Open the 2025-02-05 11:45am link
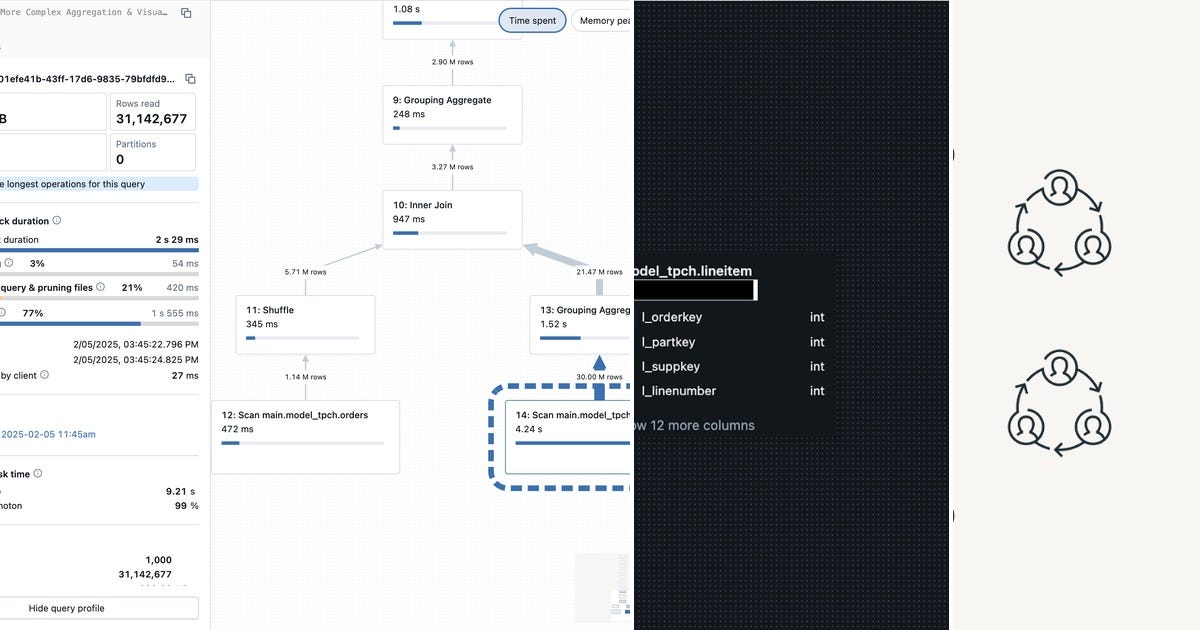The image size is (1200, 630). 48,434
